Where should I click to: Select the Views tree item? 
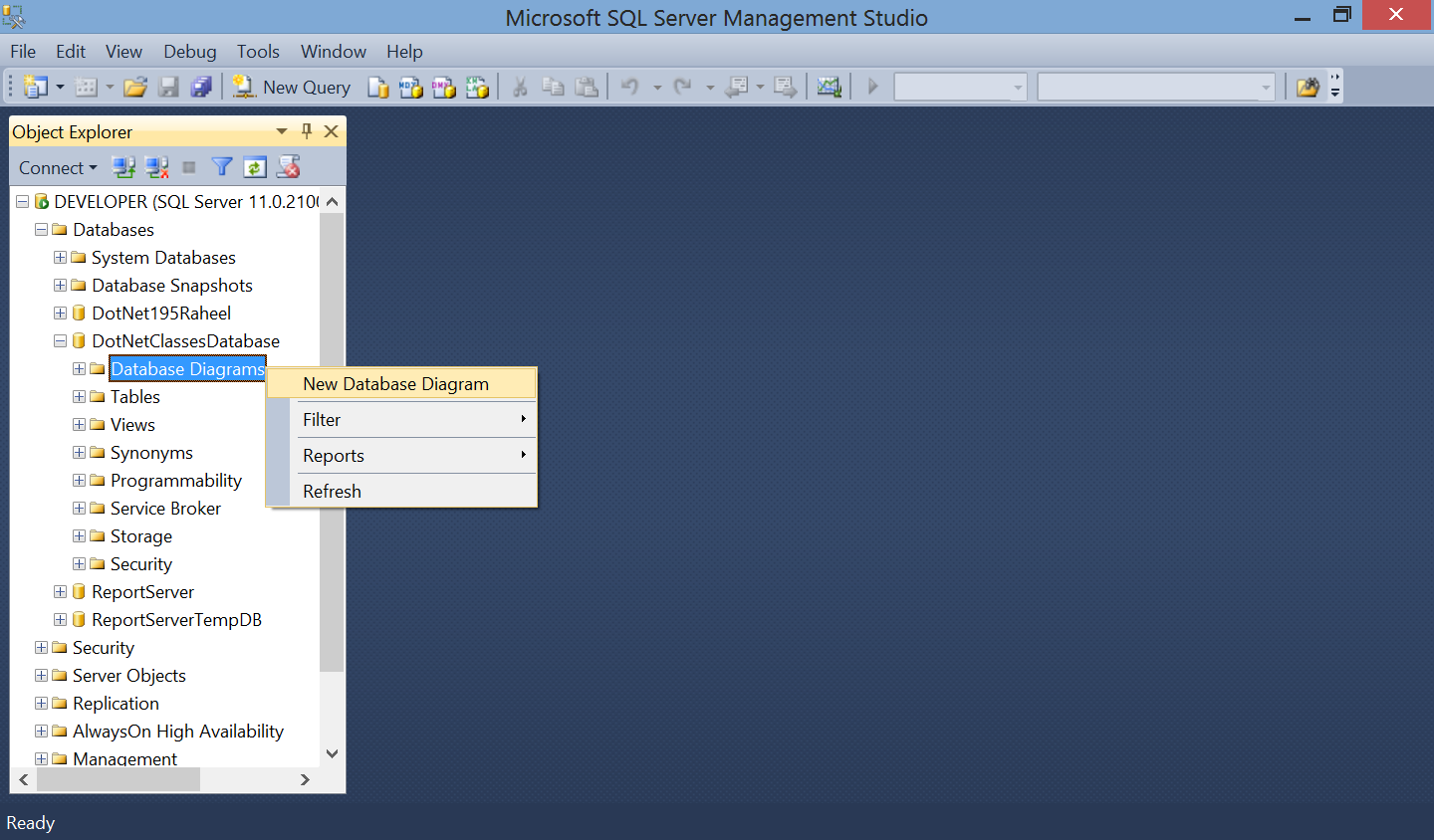pos(132,425)
